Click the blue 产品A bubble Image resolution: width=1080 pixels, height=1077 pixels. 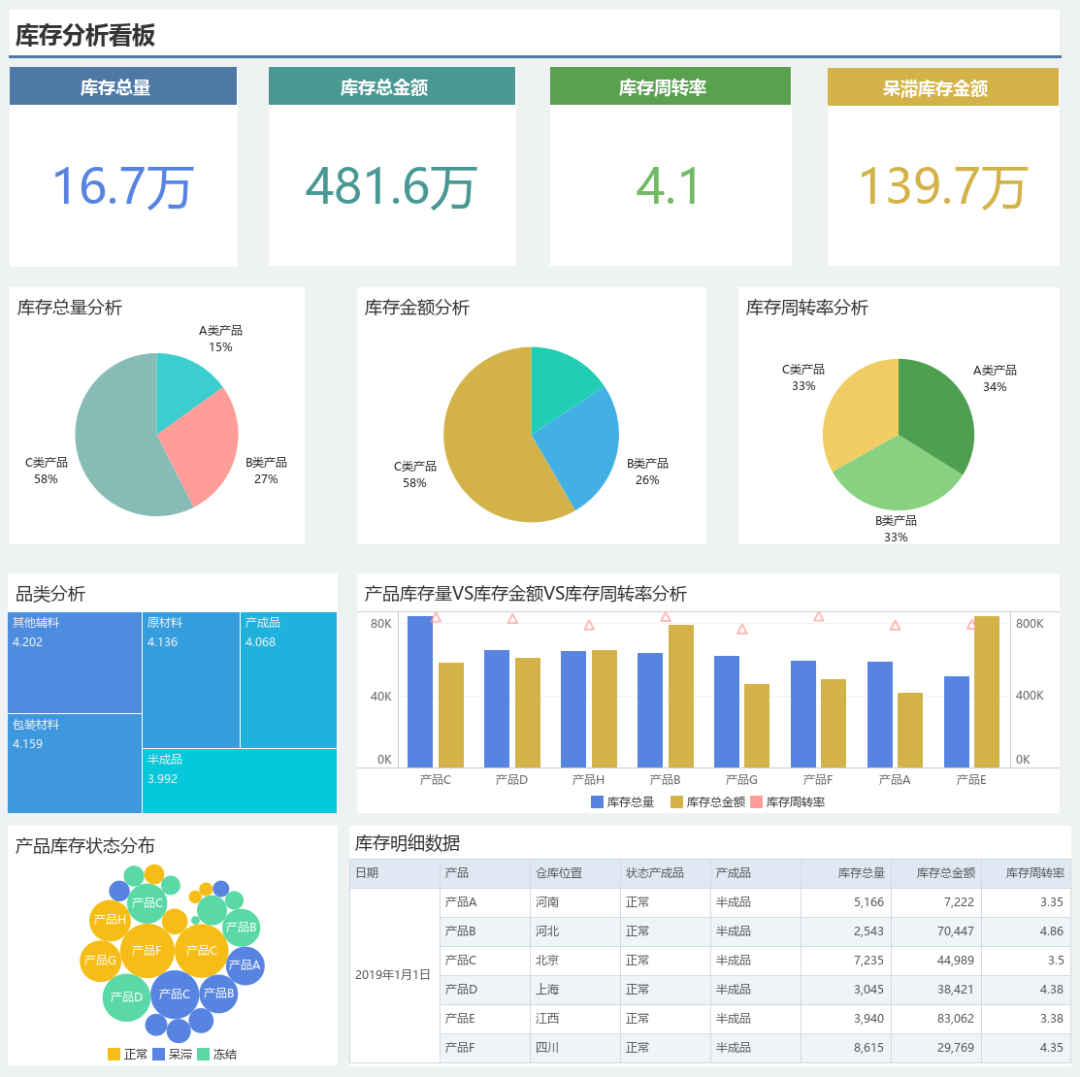pyautogui.click(x=244, y=965)
